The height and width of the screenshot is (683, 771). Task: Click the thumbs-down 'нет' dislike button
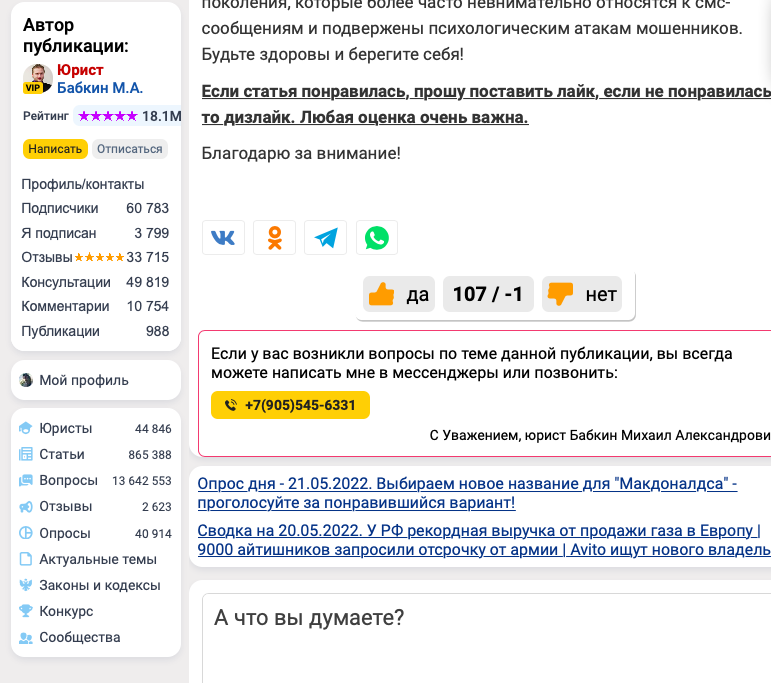[582, 294]
